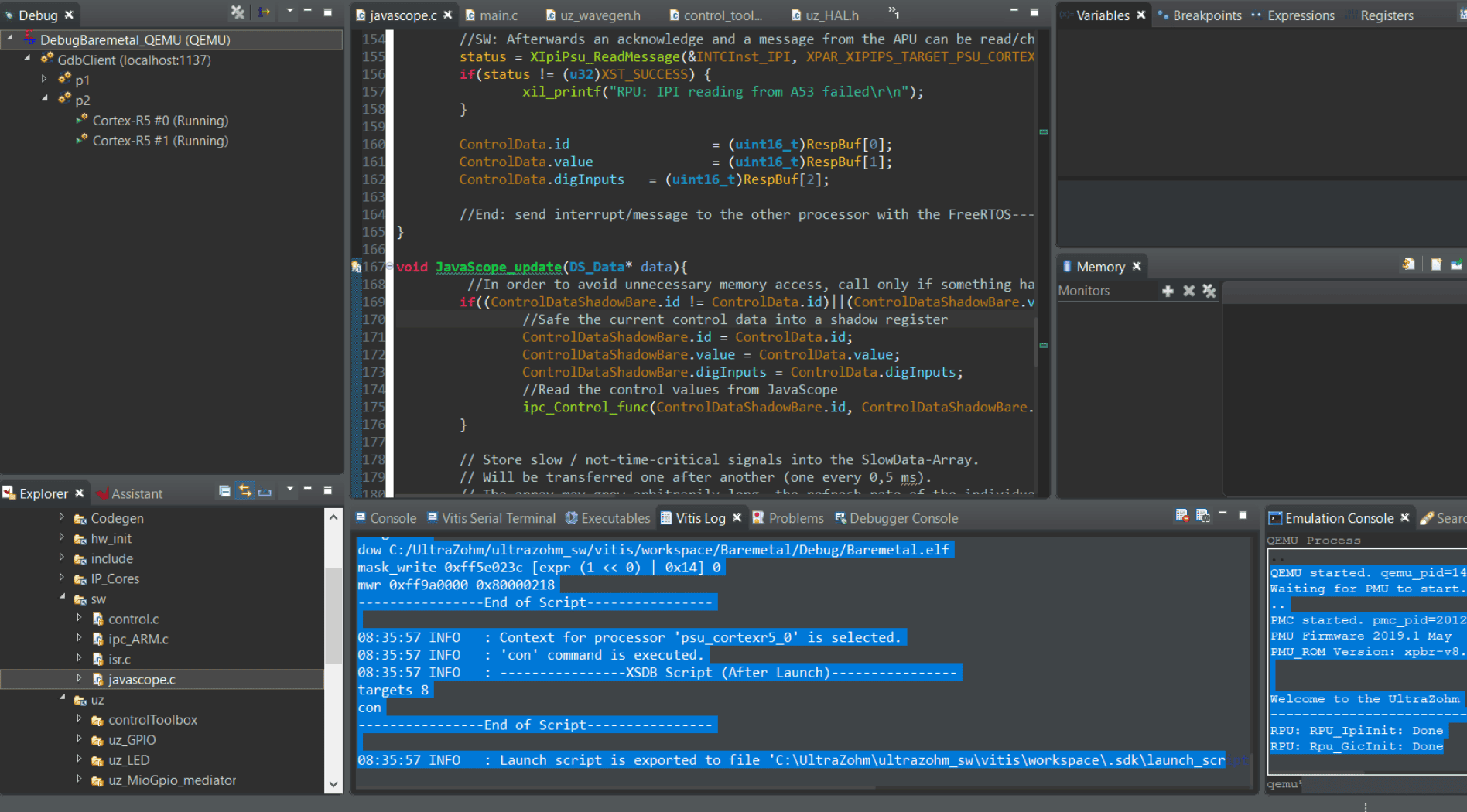Image resolution: width=1467 pixels, height=812 pixels.
Task: Close the Variables view tab
Action: [1141, 15]
